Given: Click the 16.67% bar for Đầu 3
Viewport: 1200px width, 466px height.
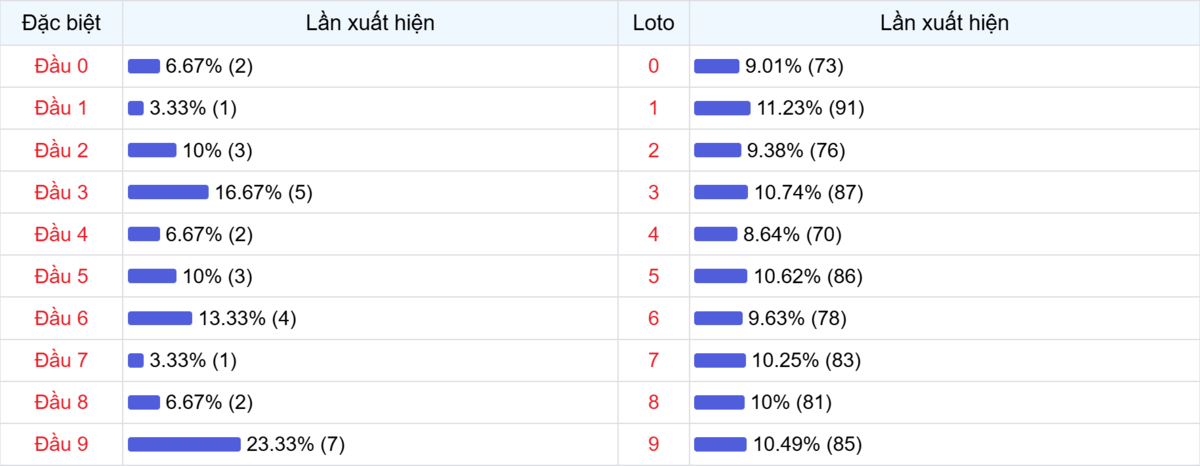Looking at the screenshot, I should point(168,192).
